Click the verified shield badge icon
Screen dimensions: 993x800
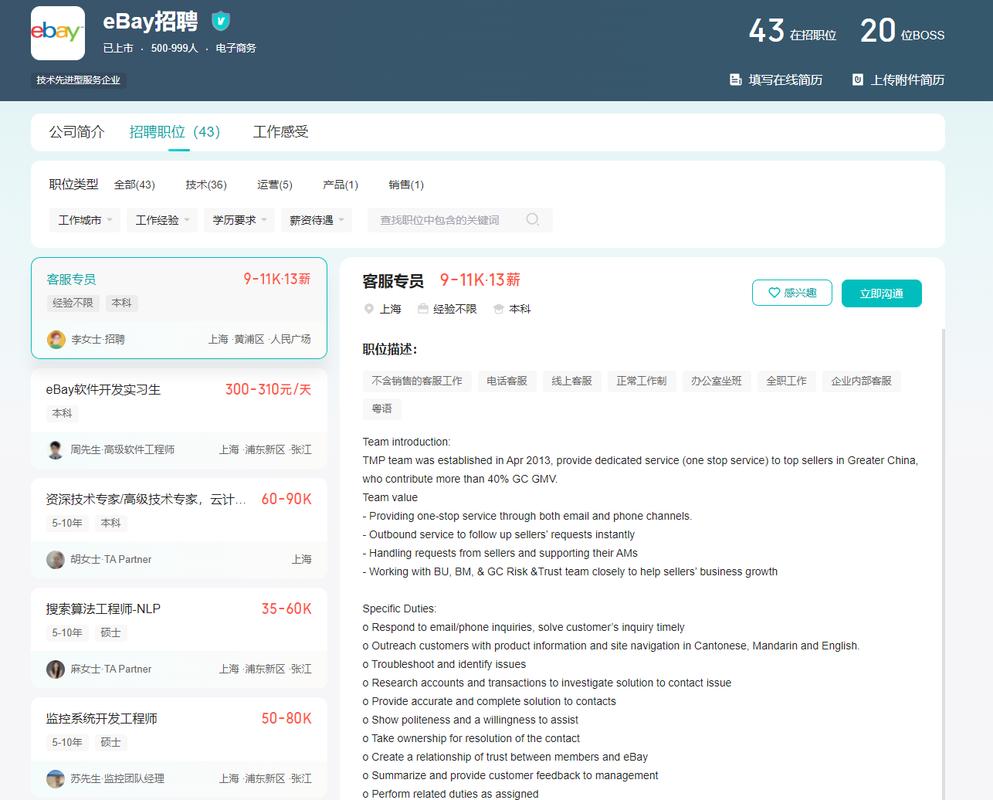point(220,21)
